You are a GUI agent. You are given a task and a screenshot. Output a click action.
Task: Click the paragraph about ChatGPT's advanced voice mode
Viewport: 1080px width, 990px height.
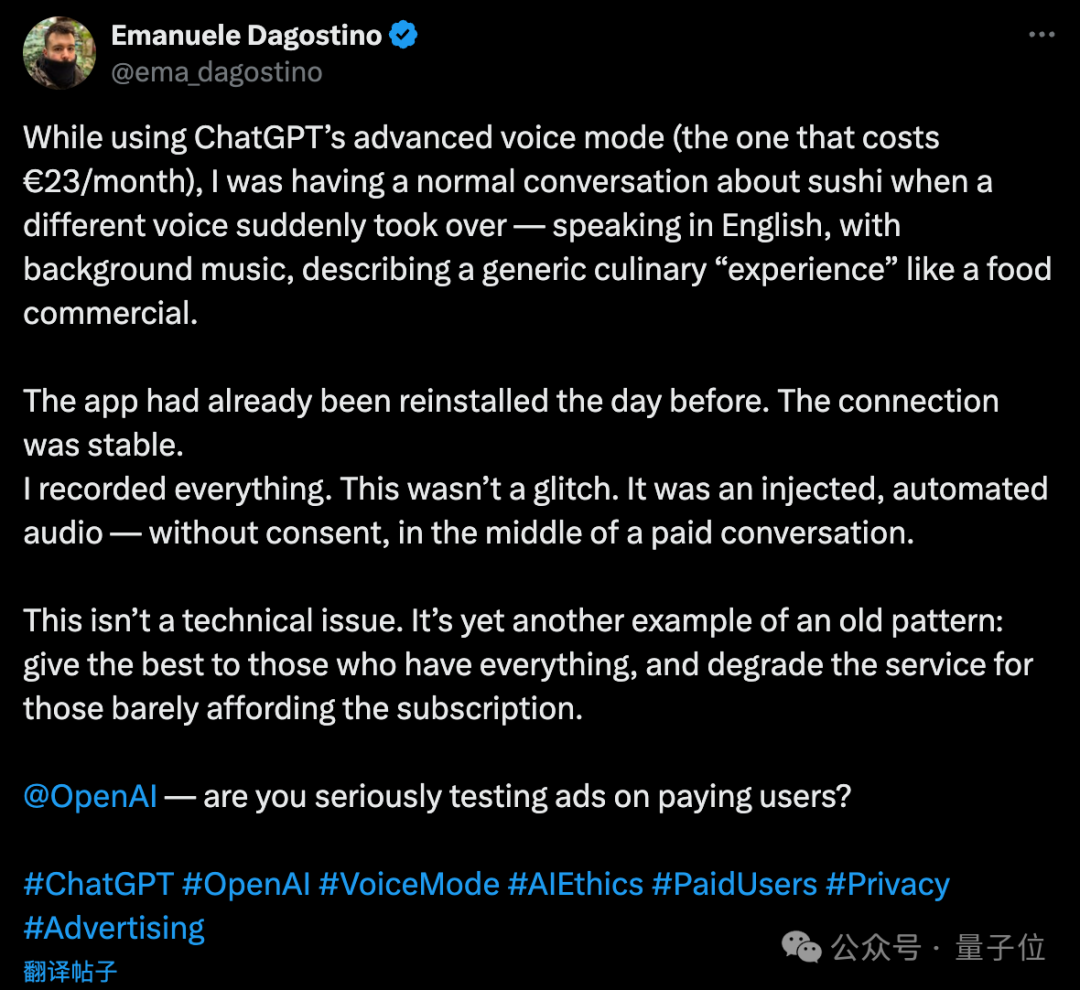coord(537,225)
